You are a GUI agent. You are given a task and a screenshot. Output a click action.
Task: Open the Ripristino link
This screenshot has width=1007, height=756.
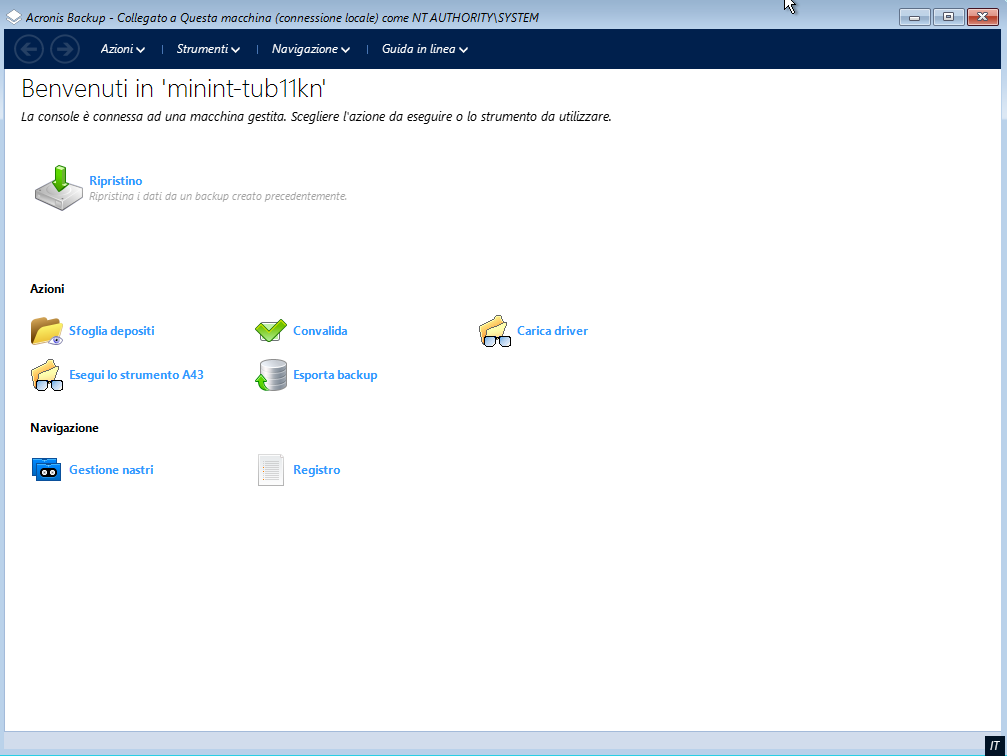116,181
